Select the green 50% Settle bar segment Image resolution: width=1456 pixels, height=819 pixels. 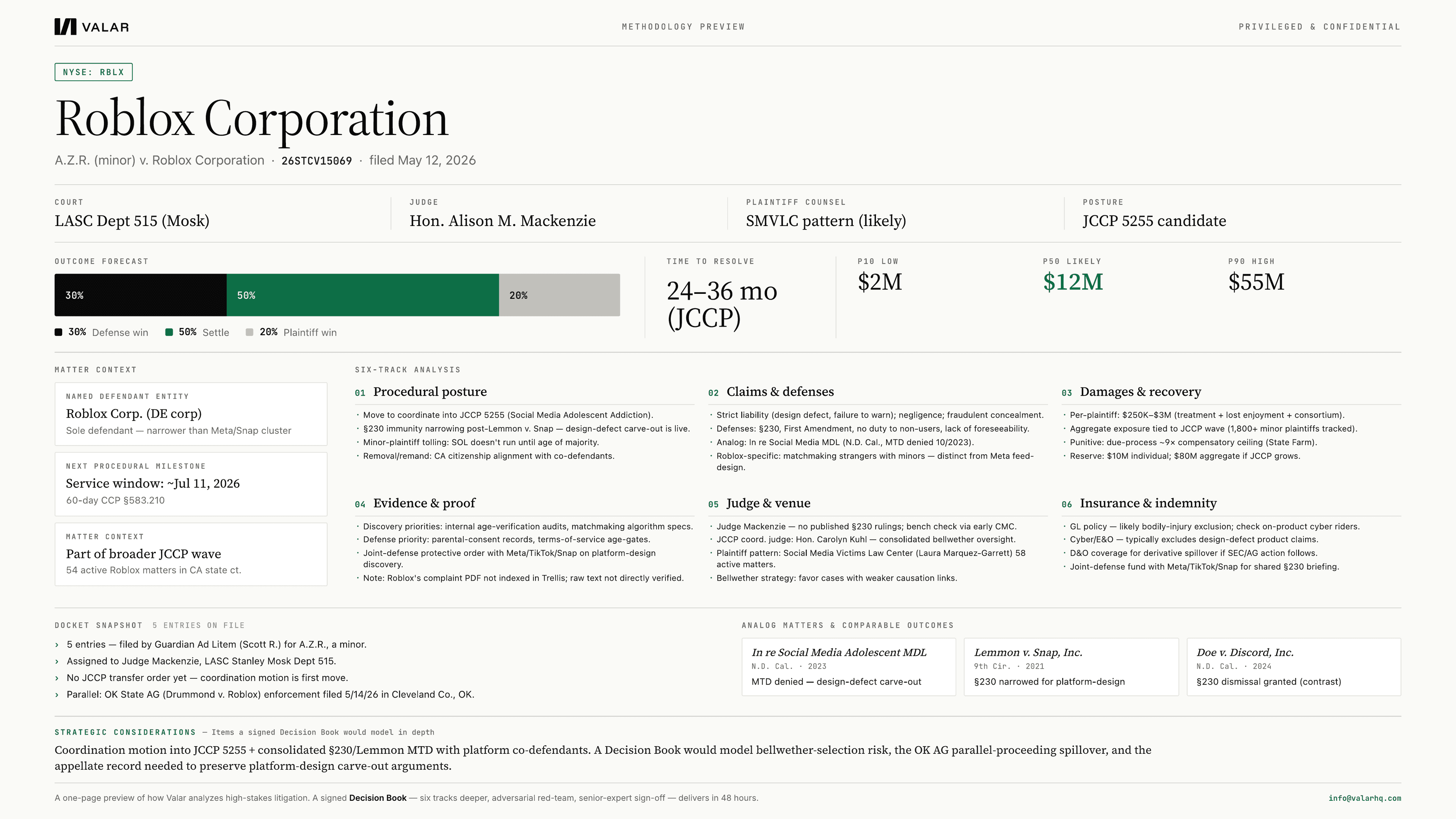coord(362,295)
